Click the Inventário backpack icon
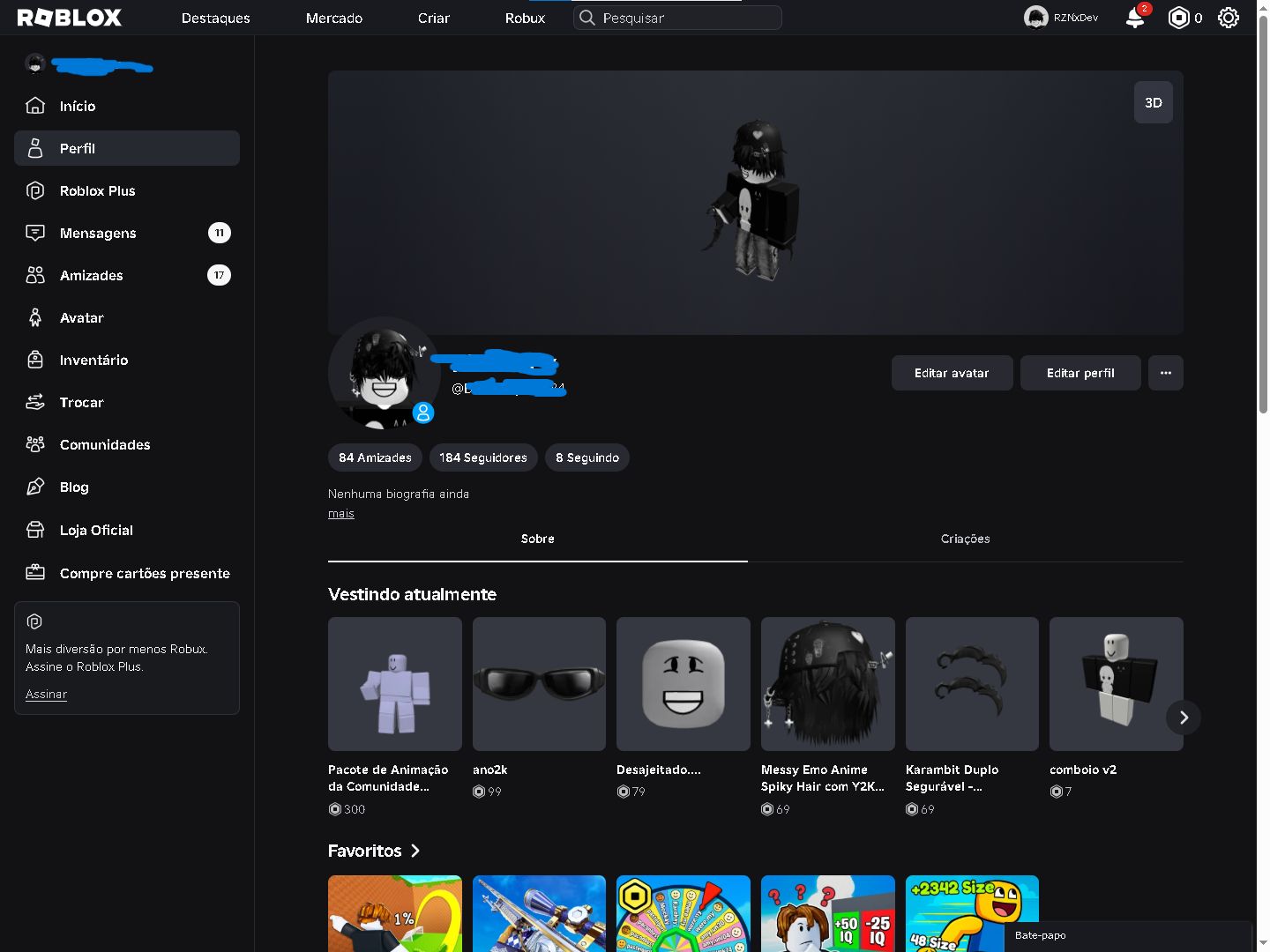Screen dimensions: 1270x952 click(x=35, y=360)
